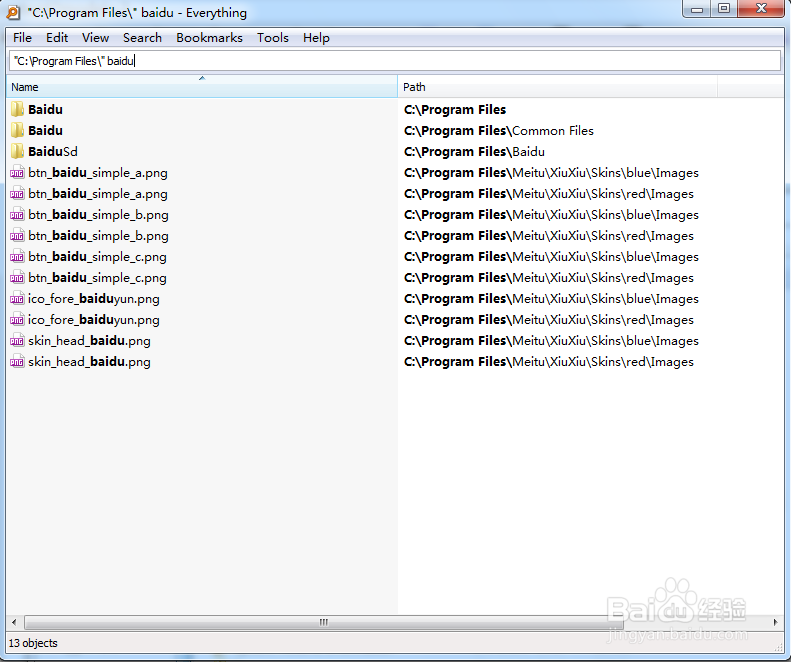The height and width of the screenshot is (662, 791).
Task: Select skin_head_baidu.png name in red Images row
Action: [x=89, y=362]
